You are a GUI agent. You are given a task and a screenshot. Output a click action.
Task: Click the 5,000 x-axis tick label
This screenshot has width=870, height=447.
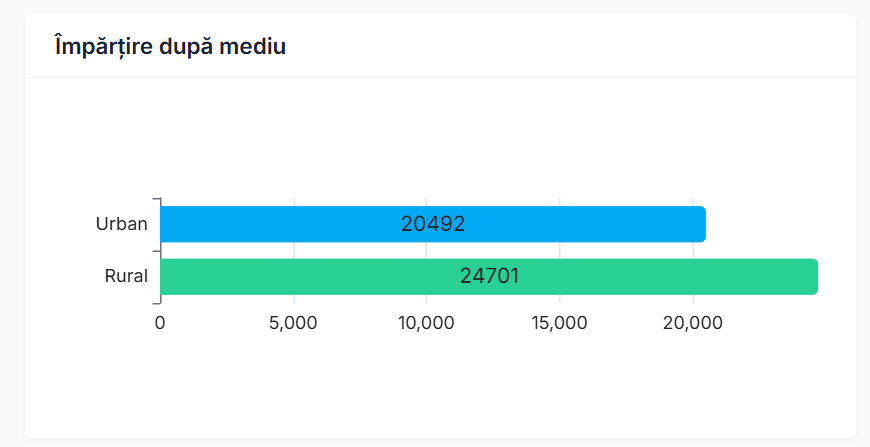(294, 323)
